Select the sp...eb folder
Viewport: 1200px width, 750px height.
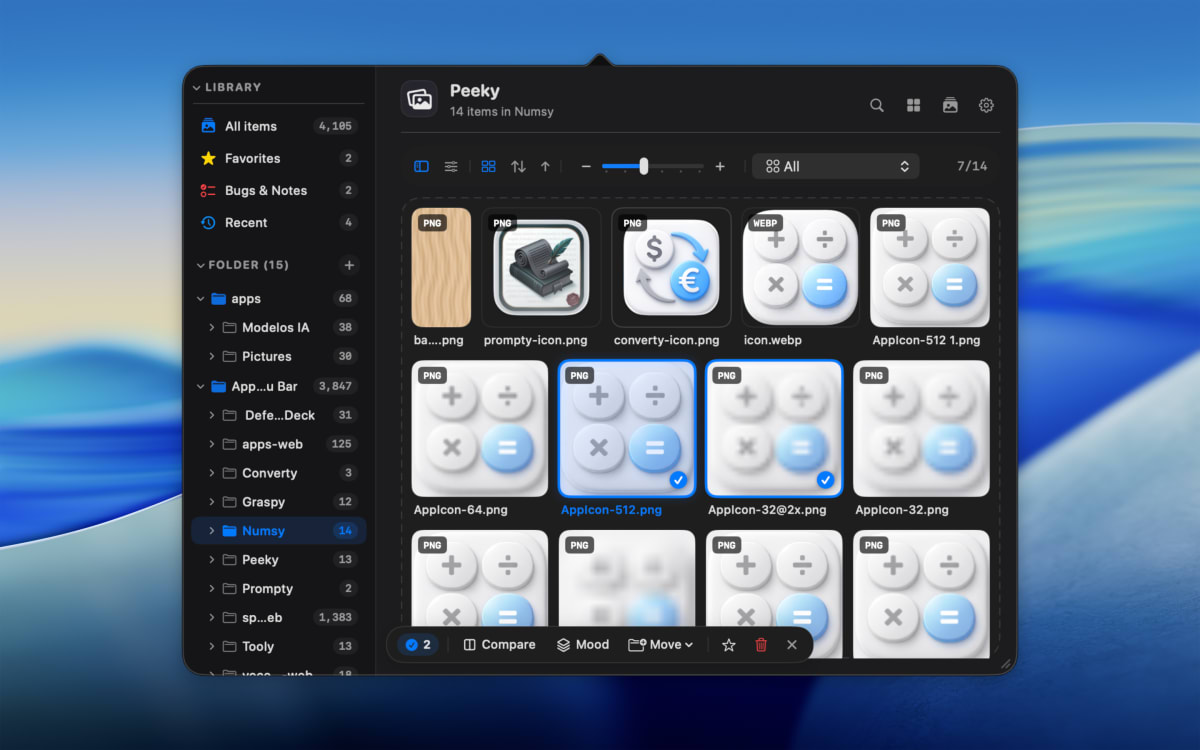[x=279, y=618]
